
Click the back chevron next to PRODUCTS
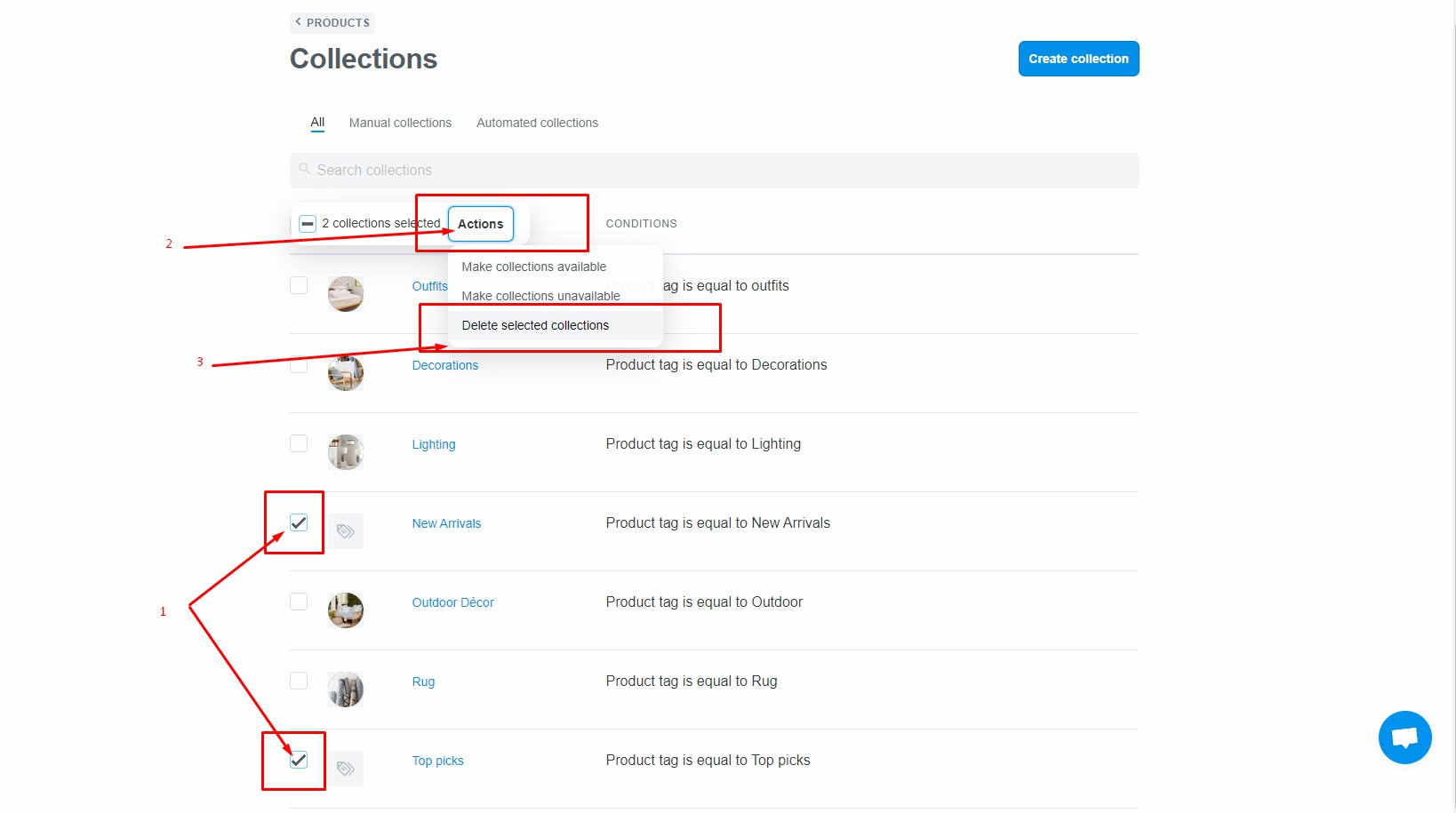point(297,21)
